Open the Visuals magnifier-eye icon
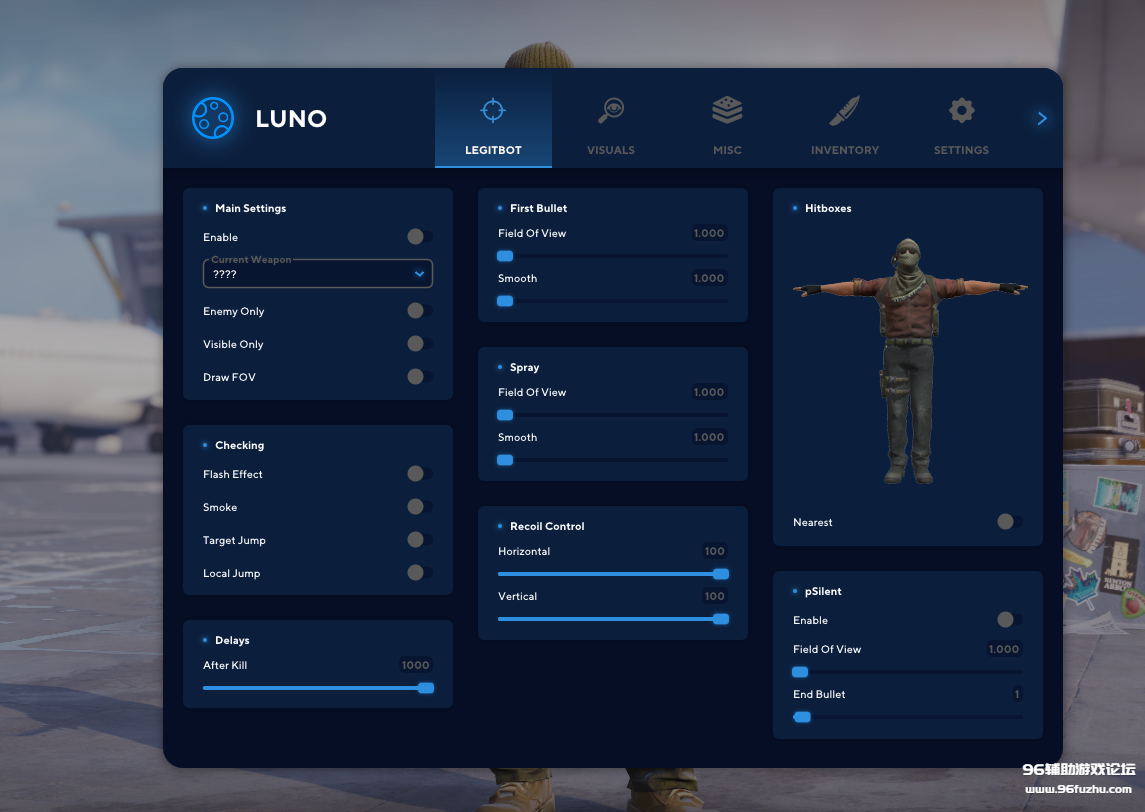 [610, 110]
